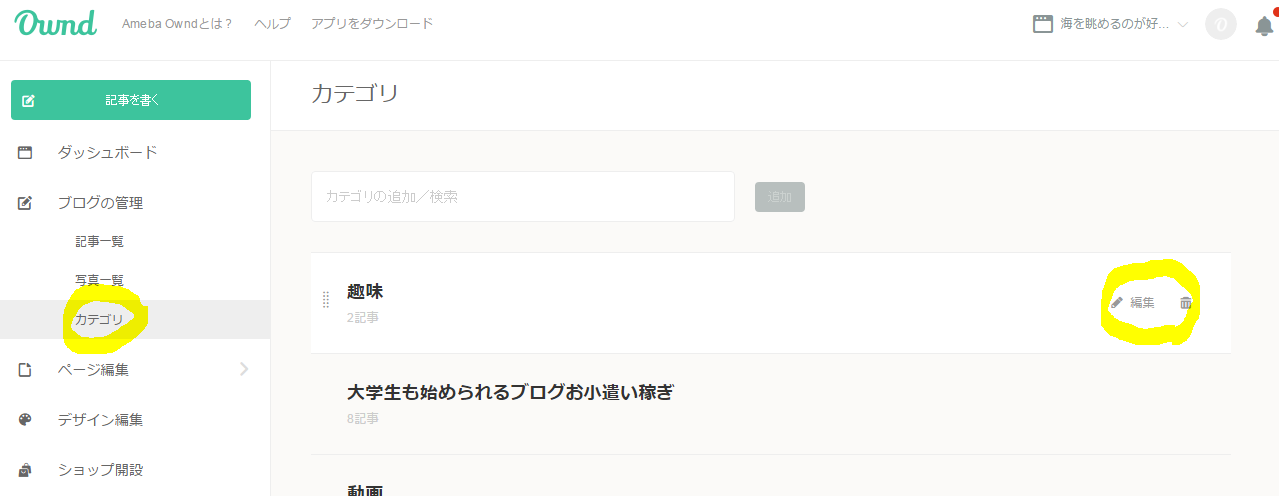Open the notification bell
The image size is (1279, 496).
pyautogui.click(x=1264, y=26)
